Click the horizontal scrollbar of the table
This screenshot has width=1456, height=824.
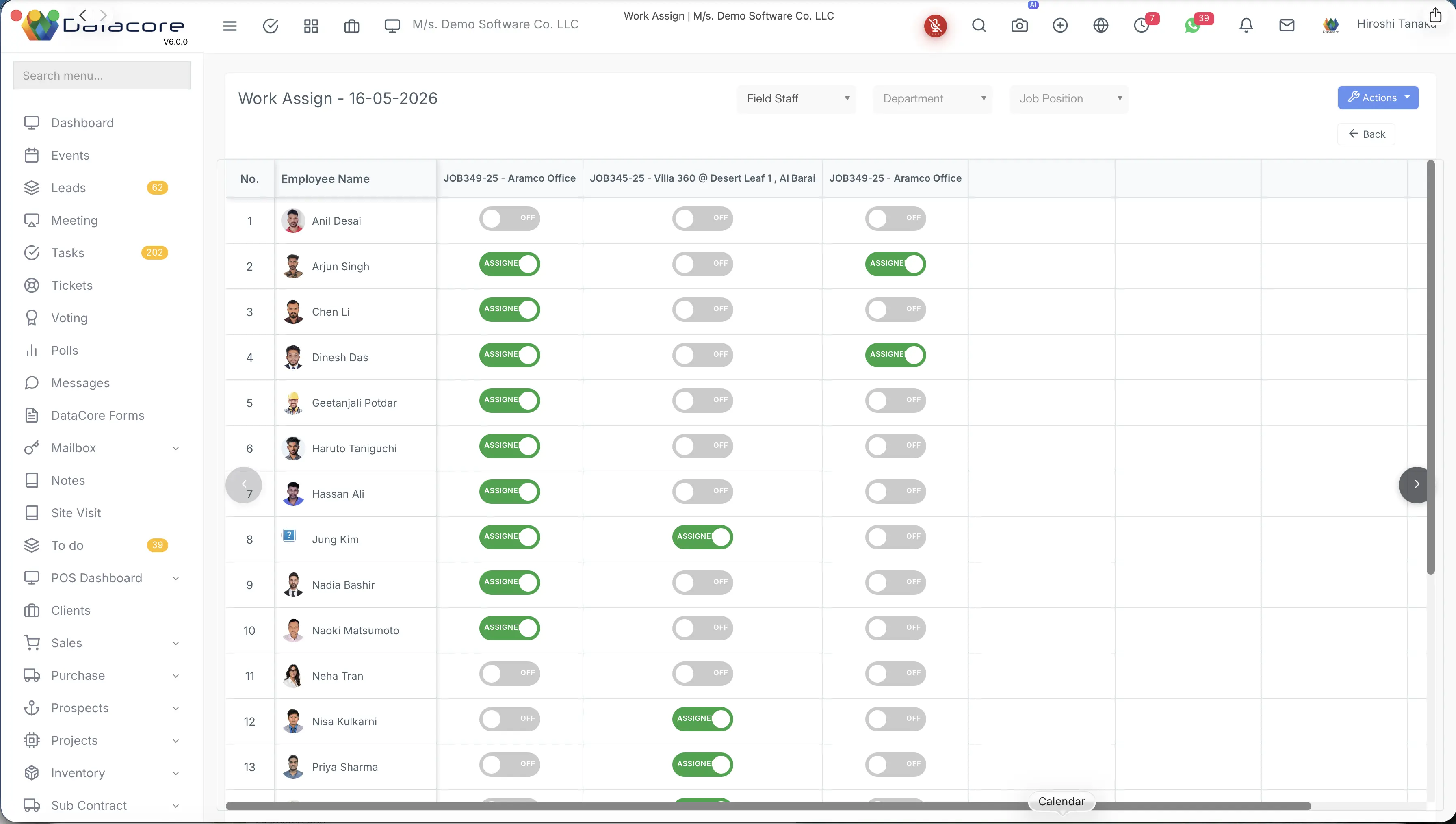tap(768, 806)
